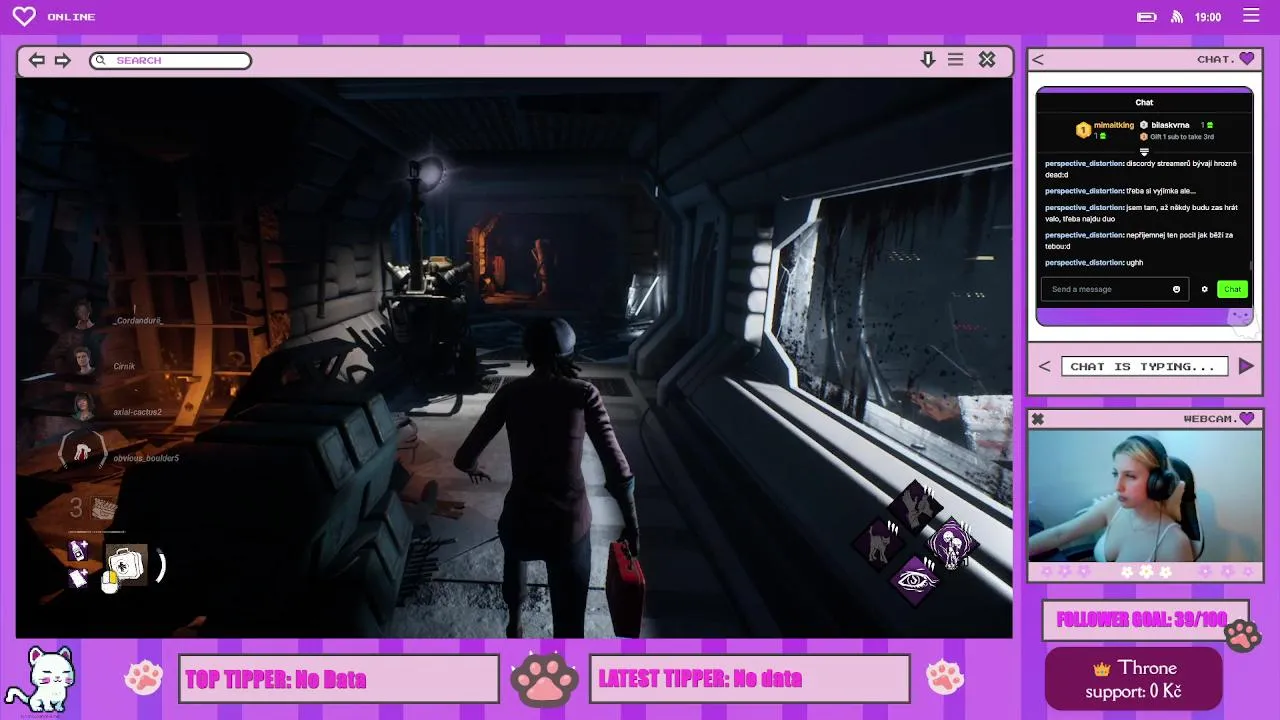
Task: Click the LATEST TIPPER box
Action: click(750, 679)
